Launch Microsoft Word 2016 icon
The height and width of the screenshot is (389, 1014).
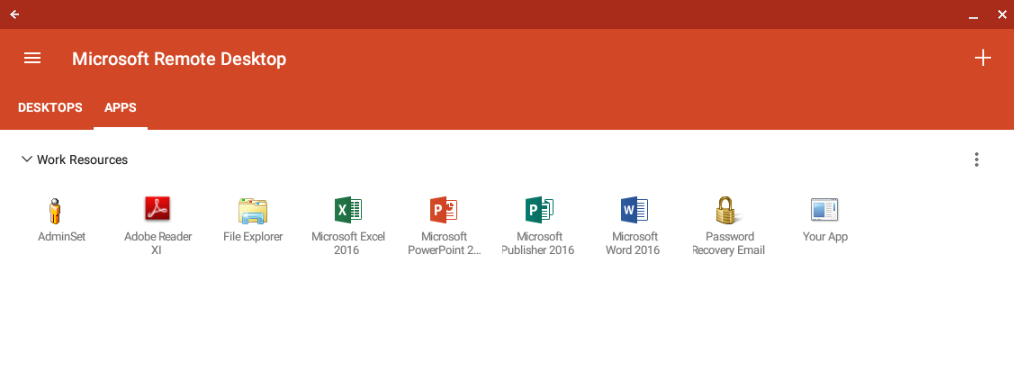[x=634, y=210]
